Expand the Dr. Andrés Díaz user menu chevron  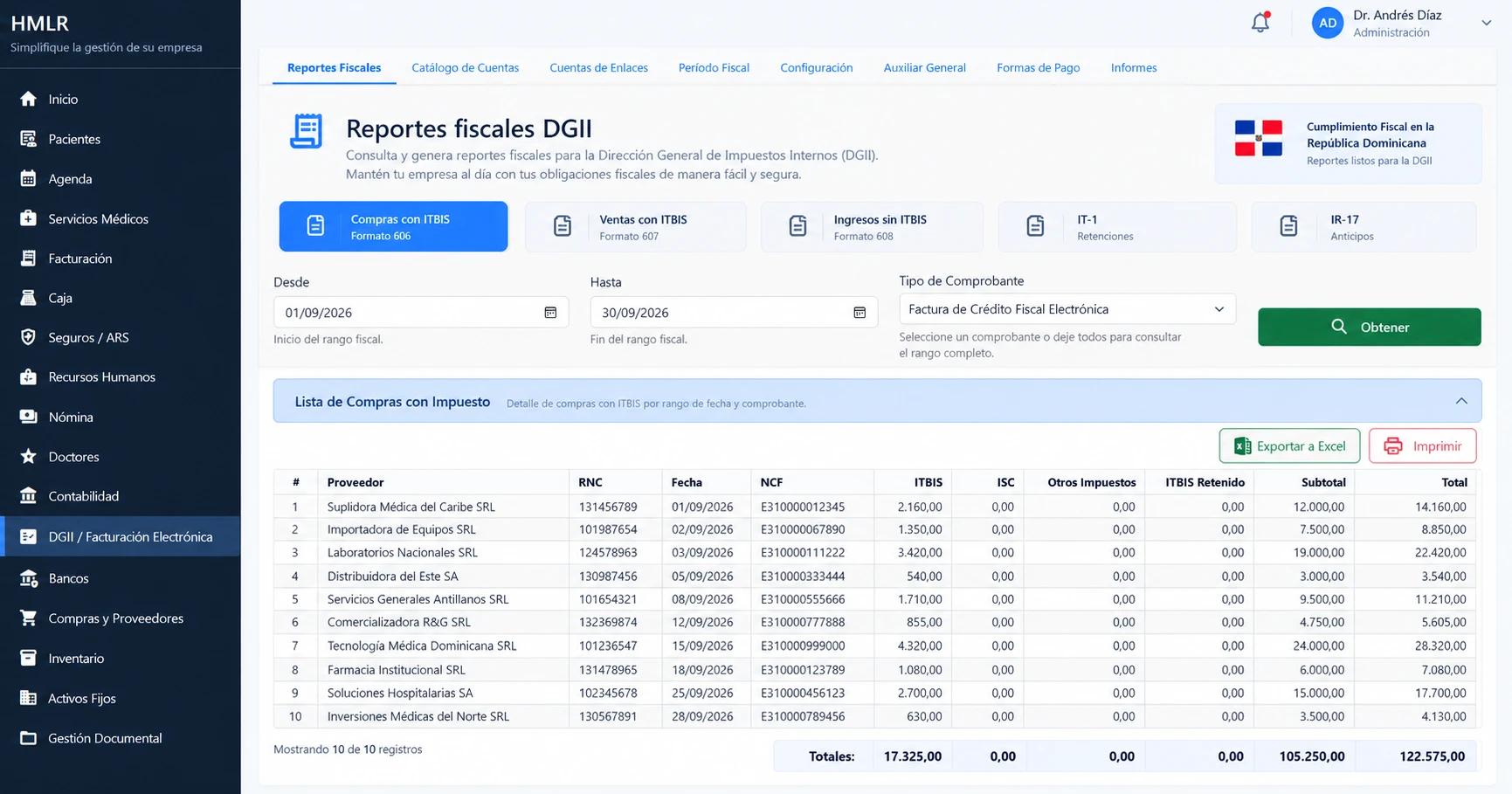pos(1486,23)
